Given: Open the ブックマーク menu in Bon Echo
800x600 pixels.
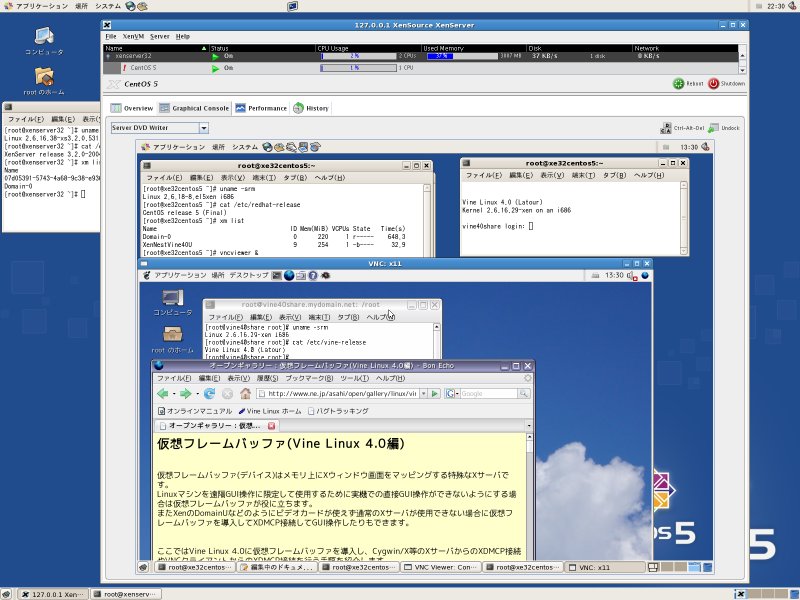Looking at the screenshot, I should pyautogui.click(x=309, y=379).
